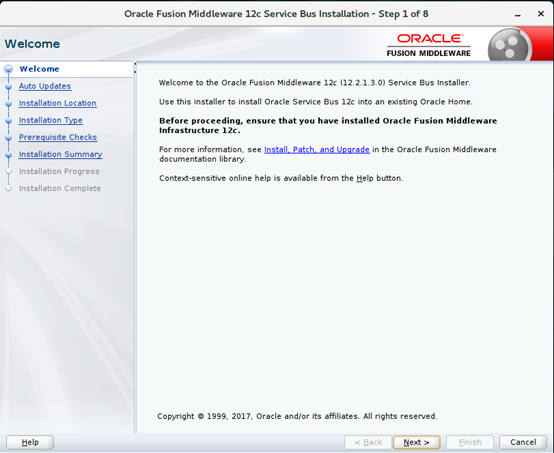The image size is (554, 453).
Task: Open the Prerequisite Checks step
Action: tap(58, 137)
